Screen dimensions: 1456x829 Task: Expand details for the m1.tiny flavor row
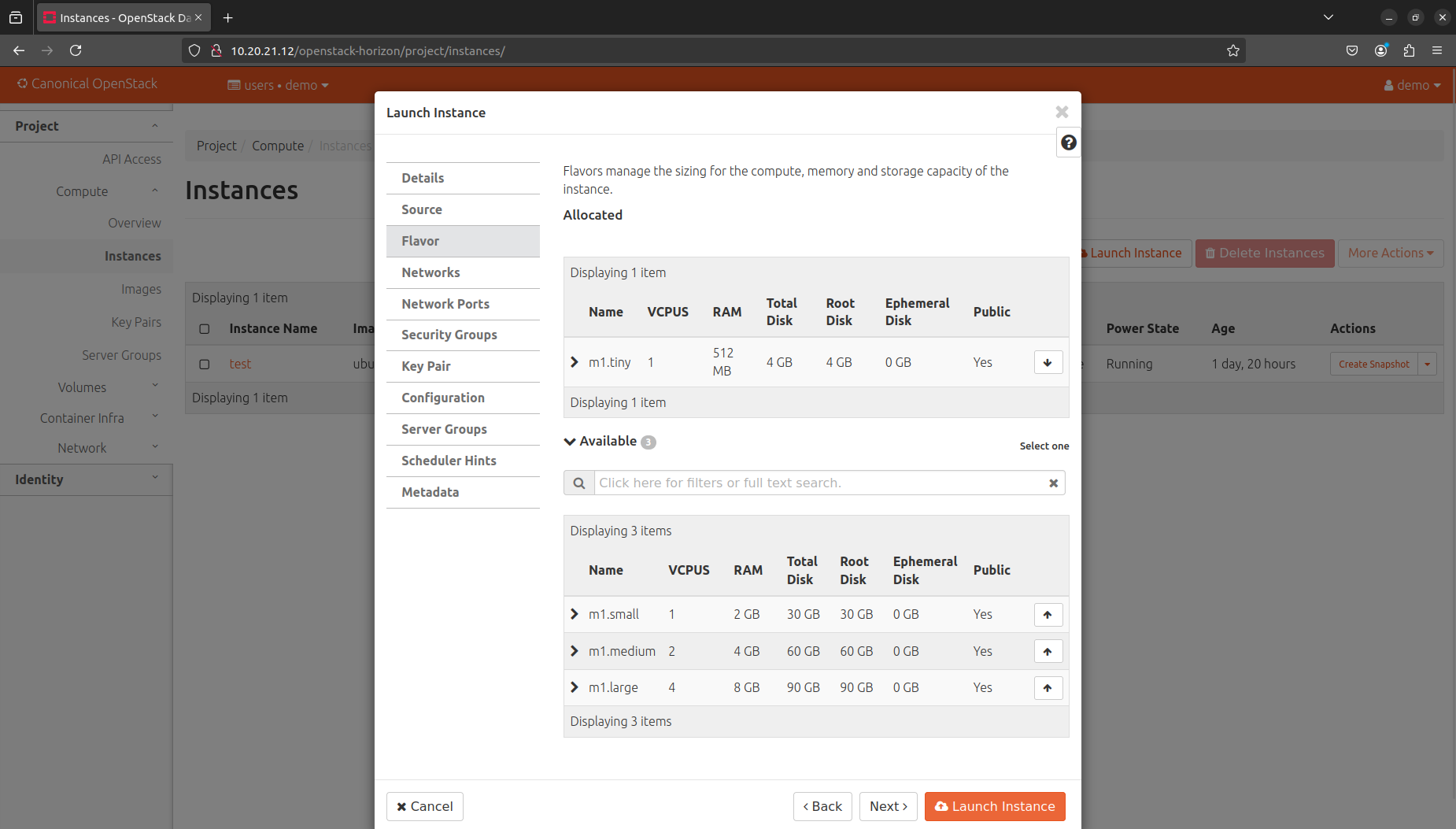[575, 362]
